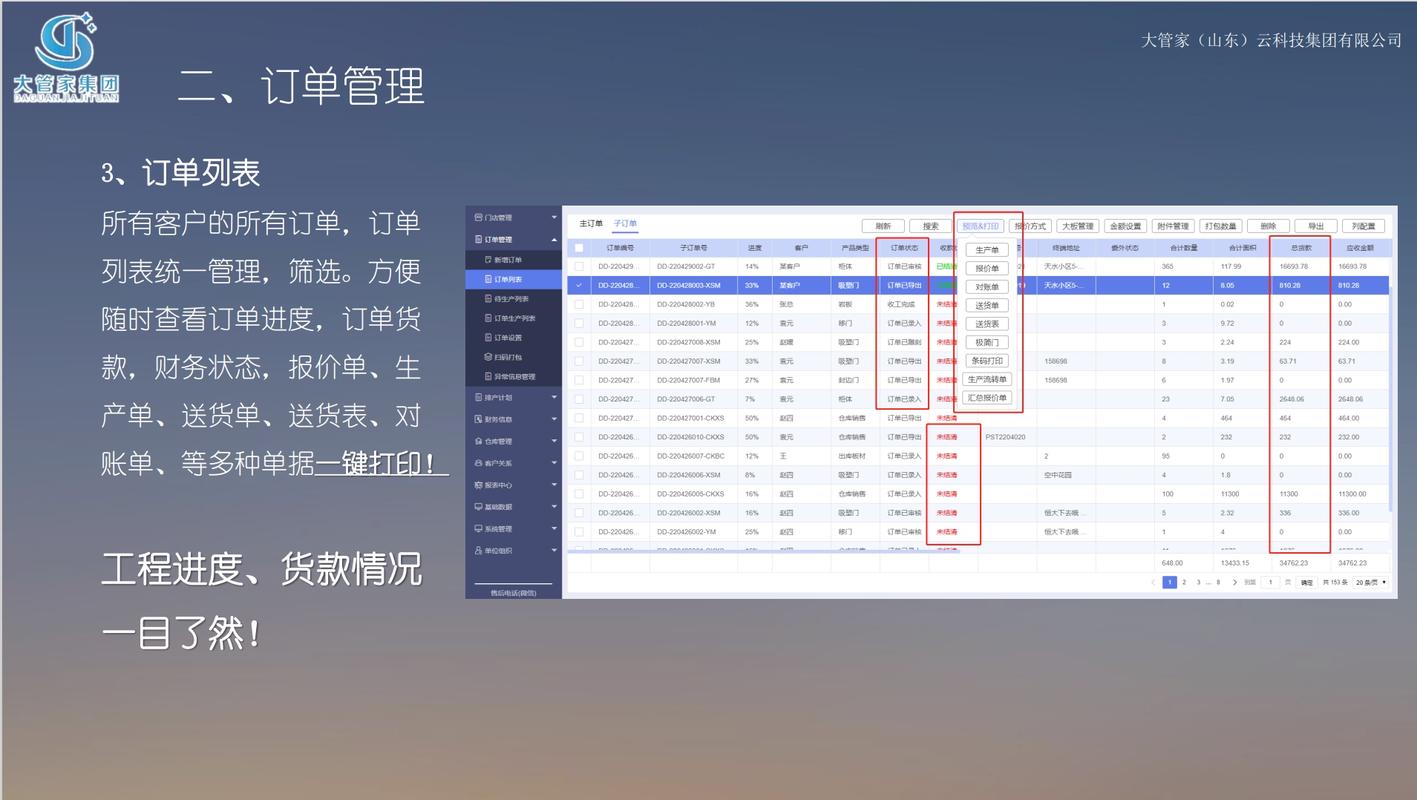1417x800 pixels.
Task: Switch to the 子订单 tab
Action: pyautogui.click(x=625, y=224)
